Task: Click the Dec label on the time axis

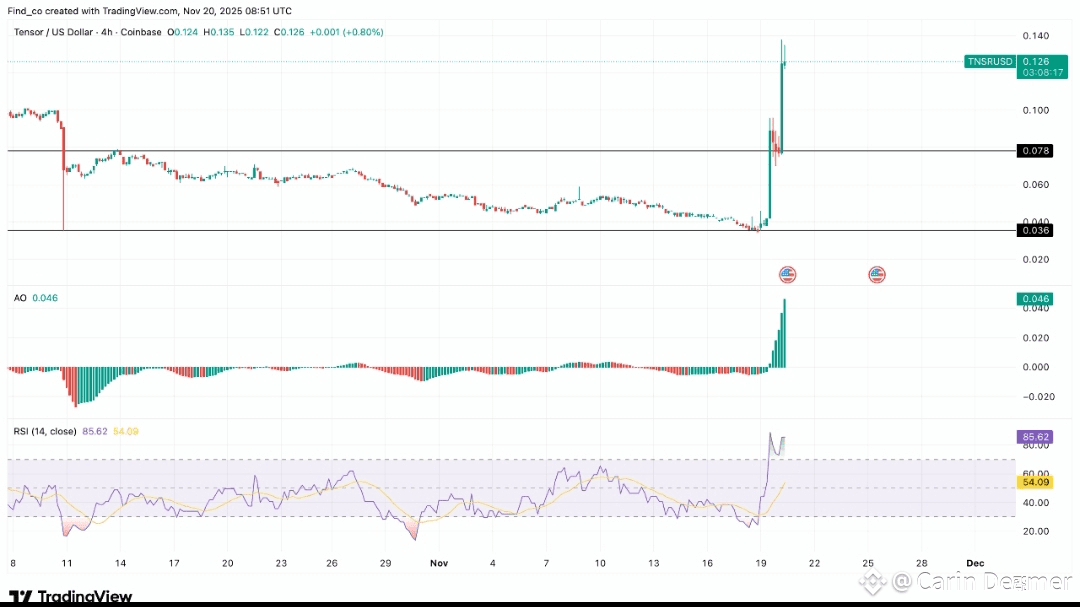Action: tap(975, 563)
